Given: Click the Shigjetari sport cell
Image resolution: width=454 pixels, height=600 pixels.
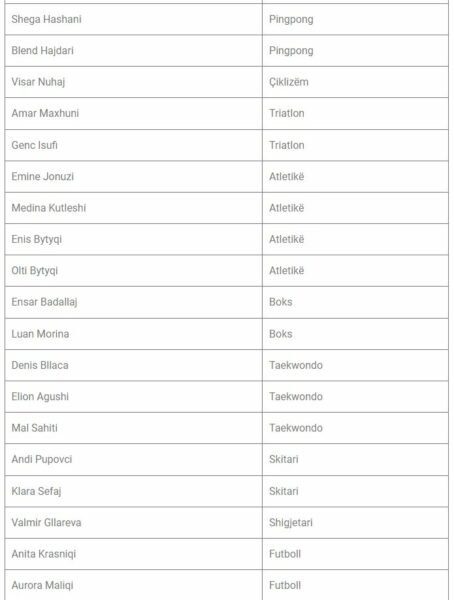Looking at the screenshot, I should coord(355,522).
